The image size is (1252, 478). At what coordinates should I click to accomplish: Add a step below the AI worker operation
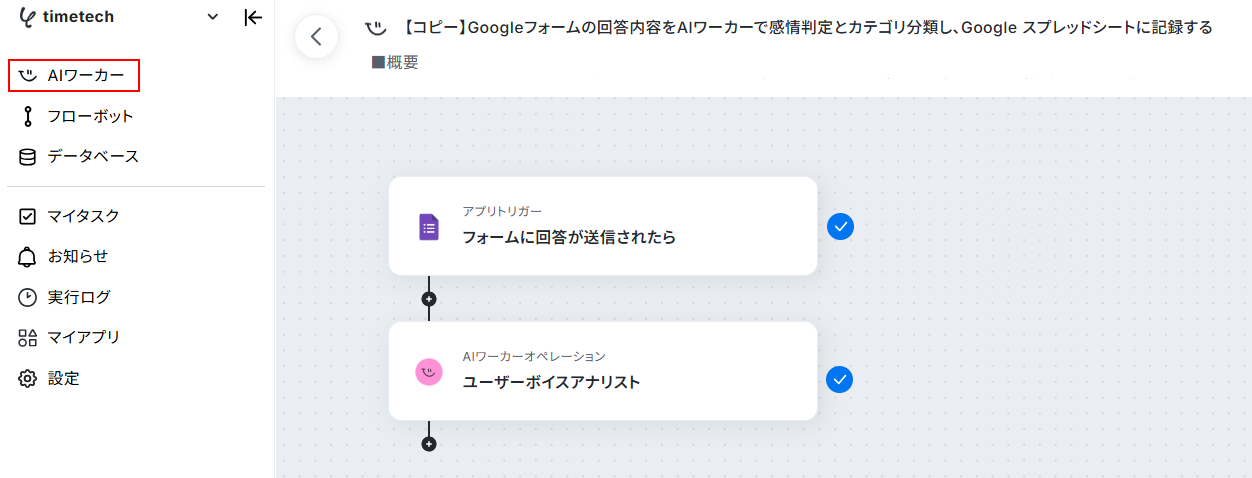[x=429, y=444]
